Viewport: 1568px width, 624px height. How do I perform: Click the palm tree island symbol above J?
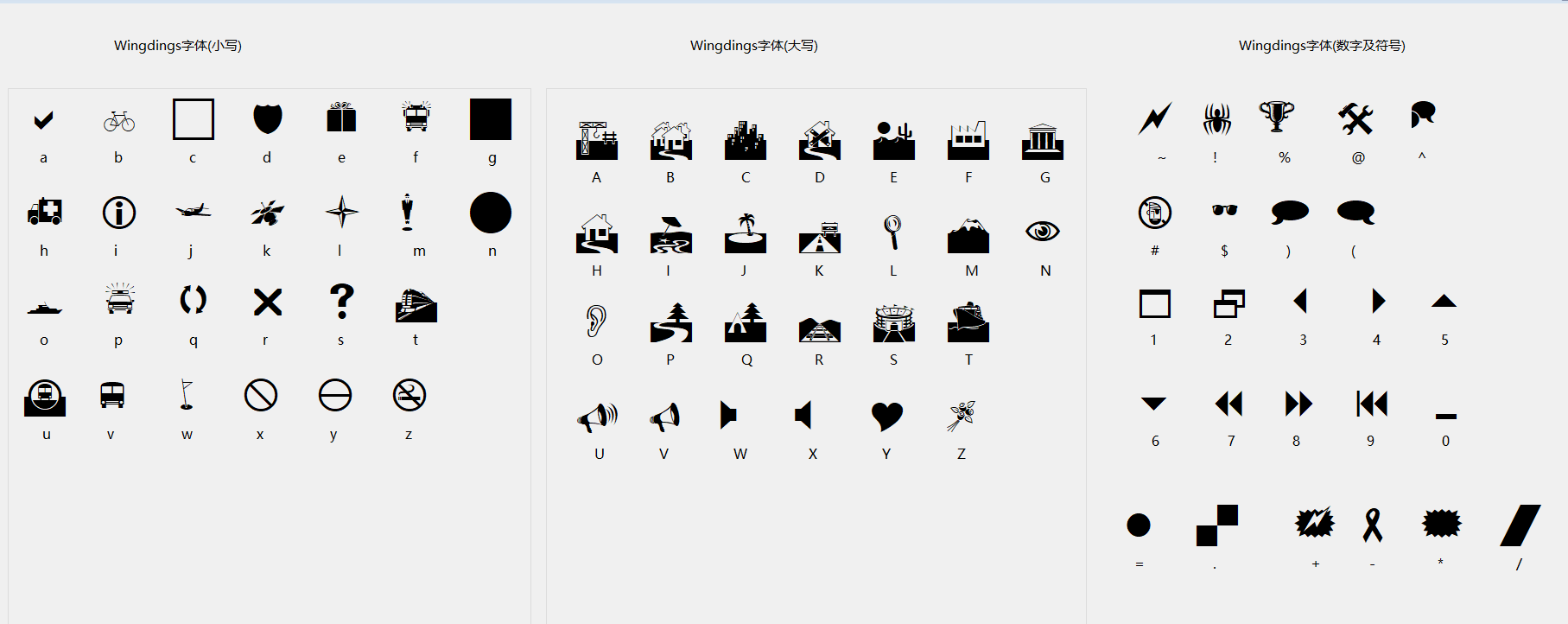point(746,233)
